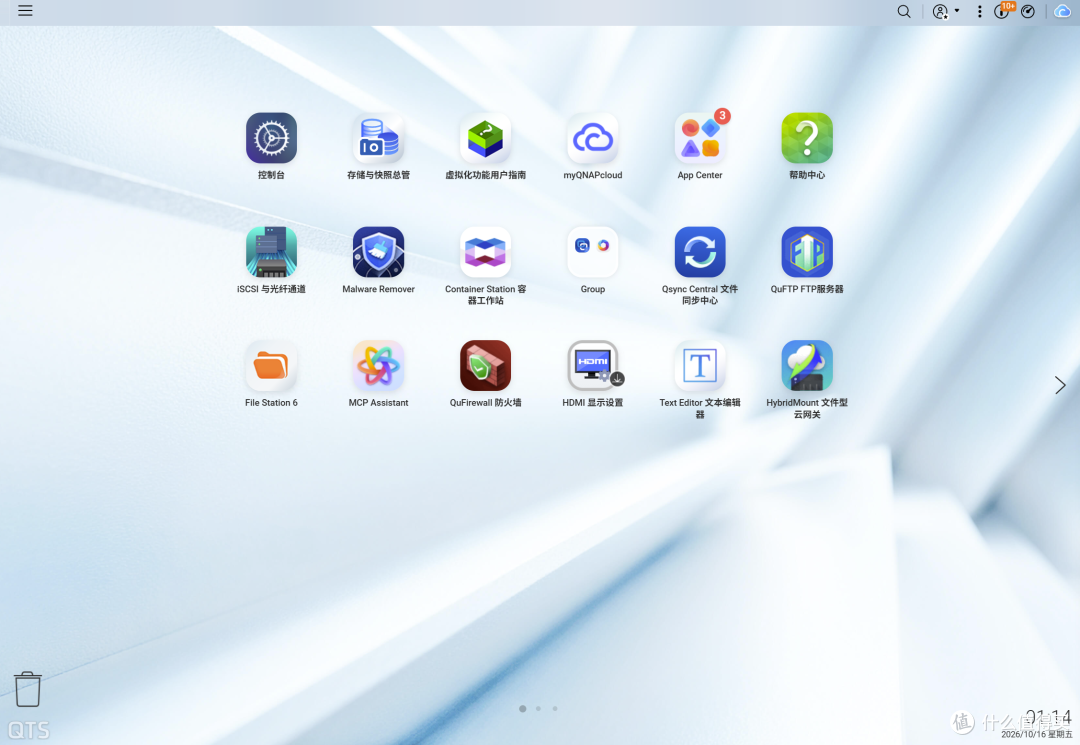This screenshot has height=745, width=1080.
Task: Launch Malware Remover
Action: 378,252
